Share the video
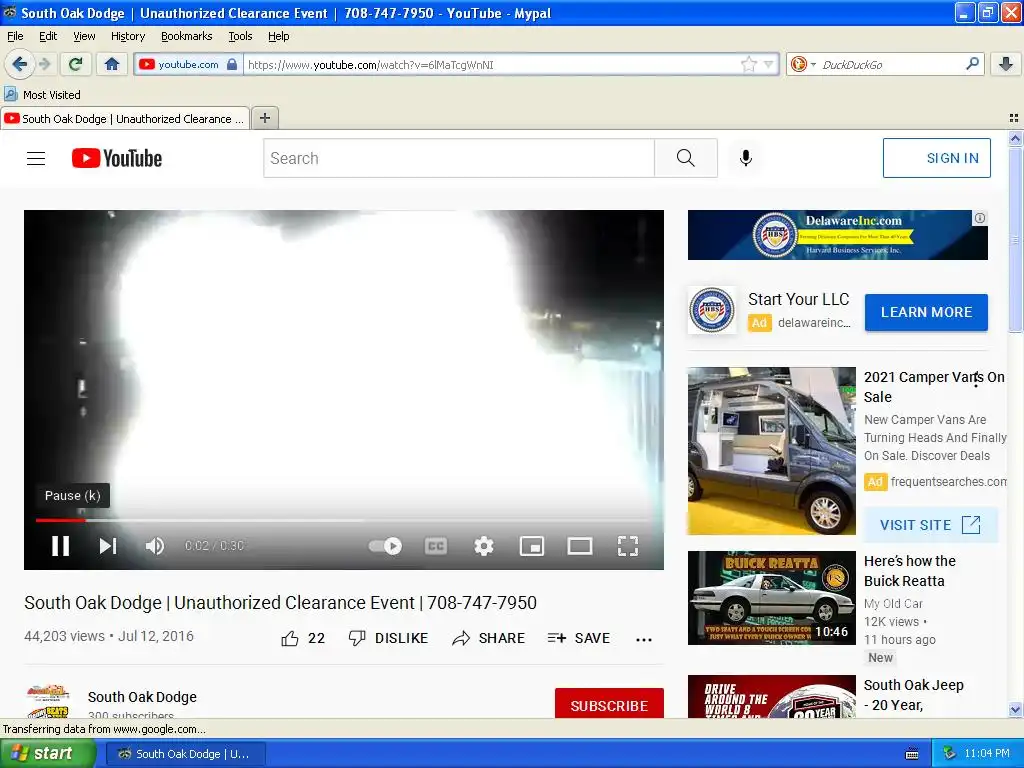The height and width of the screenshot is (768, 1024). tap(488, 639)
